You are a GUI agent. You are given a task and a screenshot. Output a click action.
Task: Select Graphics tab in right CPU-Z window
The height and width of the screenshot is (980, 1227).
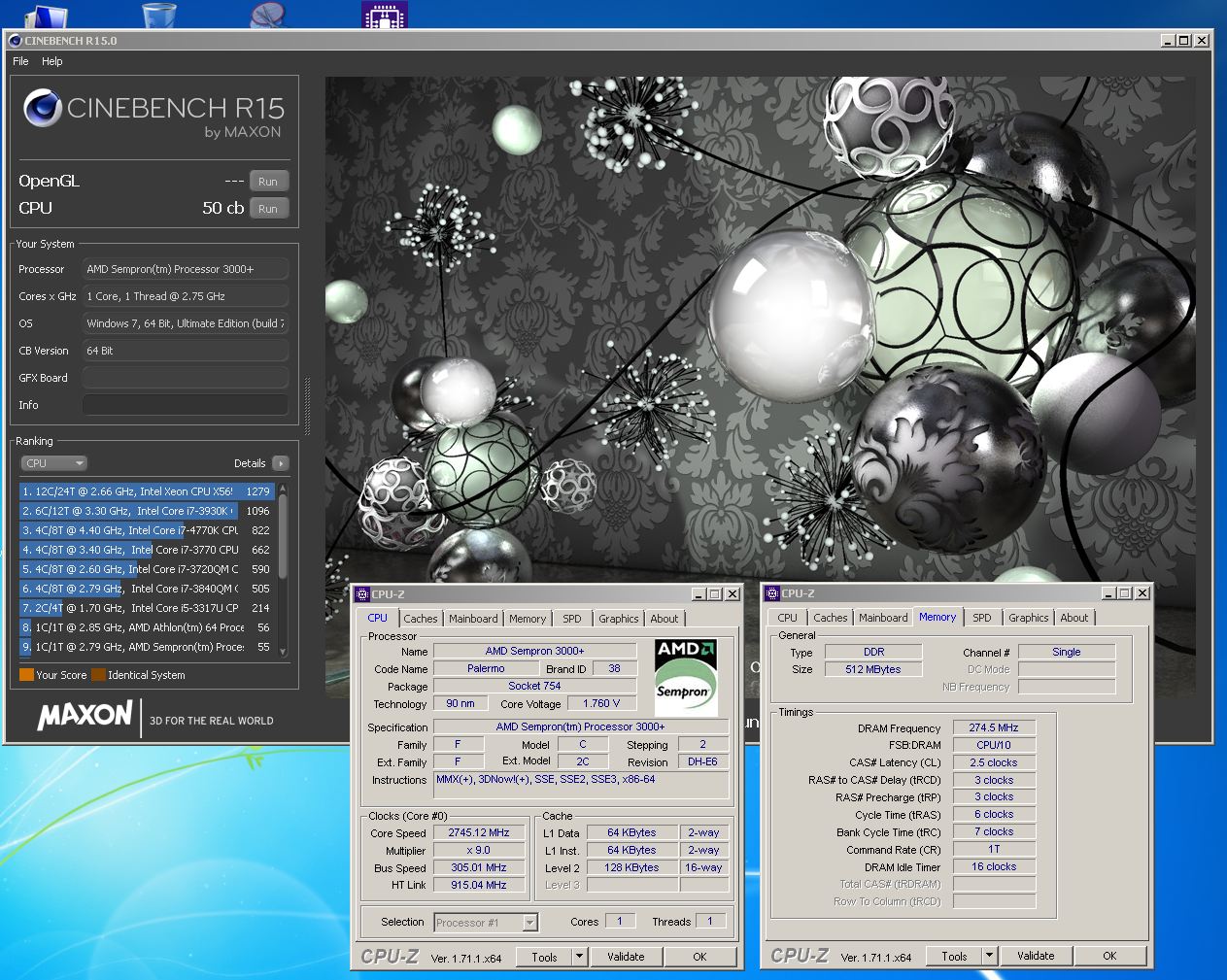pos(1029,618)
